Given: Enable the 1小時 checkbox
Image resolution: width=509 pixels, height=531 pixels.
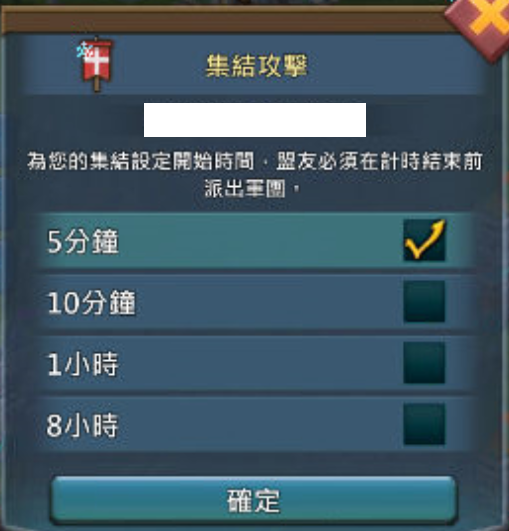Looking at the screenshot, I should (424, 363).
